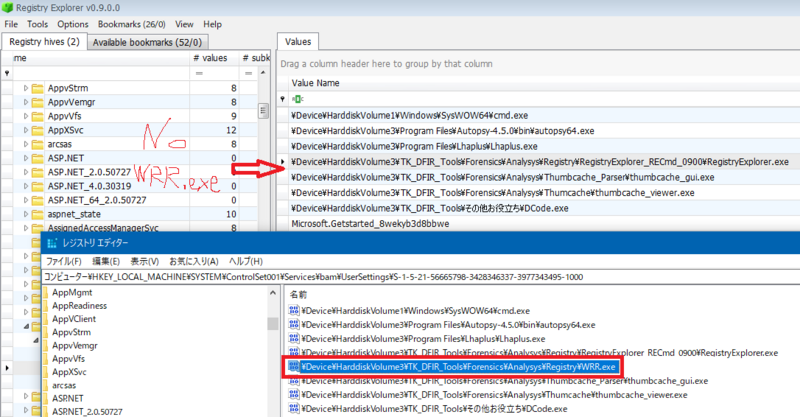Screen dimensions: 800x417
Task: Open お気に入り(A) menu in Registry Editor
Action: pos(194,261)
